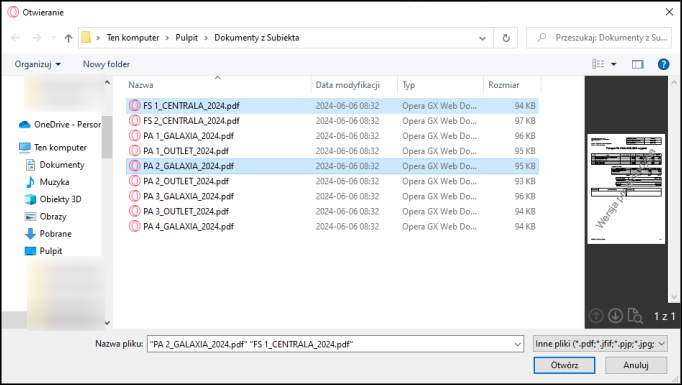Select 'Ten komputer' in navigation tree

[53, 147]
